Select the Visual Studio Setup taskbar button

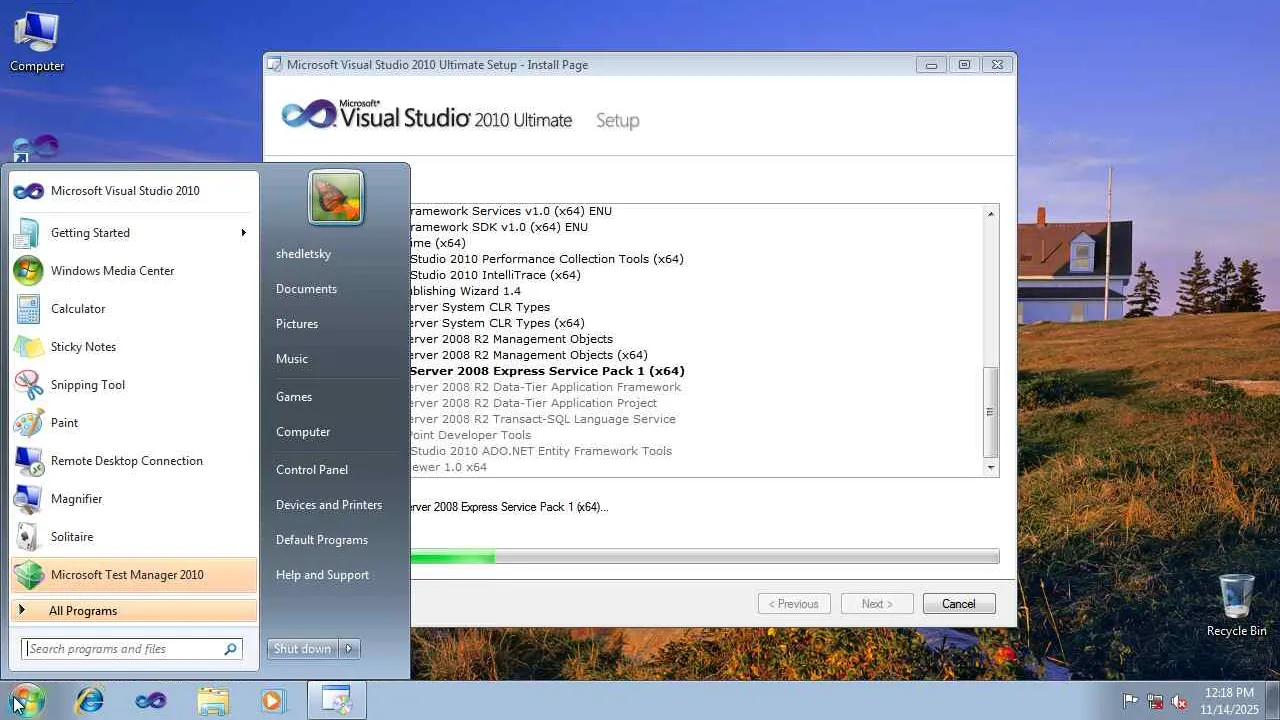coord(337,700)
